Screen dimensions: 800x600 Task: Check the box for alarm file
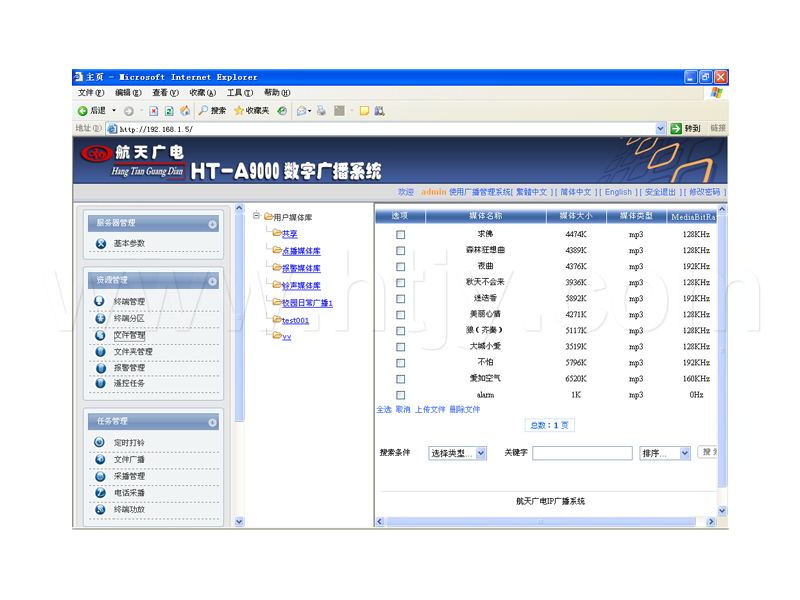tap(401, 395)
